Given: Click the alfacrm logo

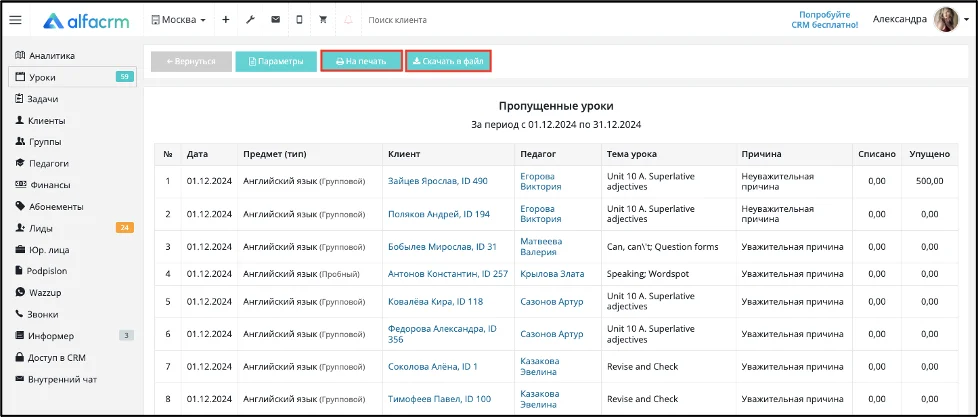Looking at the screenshot, I should (86, 21).
